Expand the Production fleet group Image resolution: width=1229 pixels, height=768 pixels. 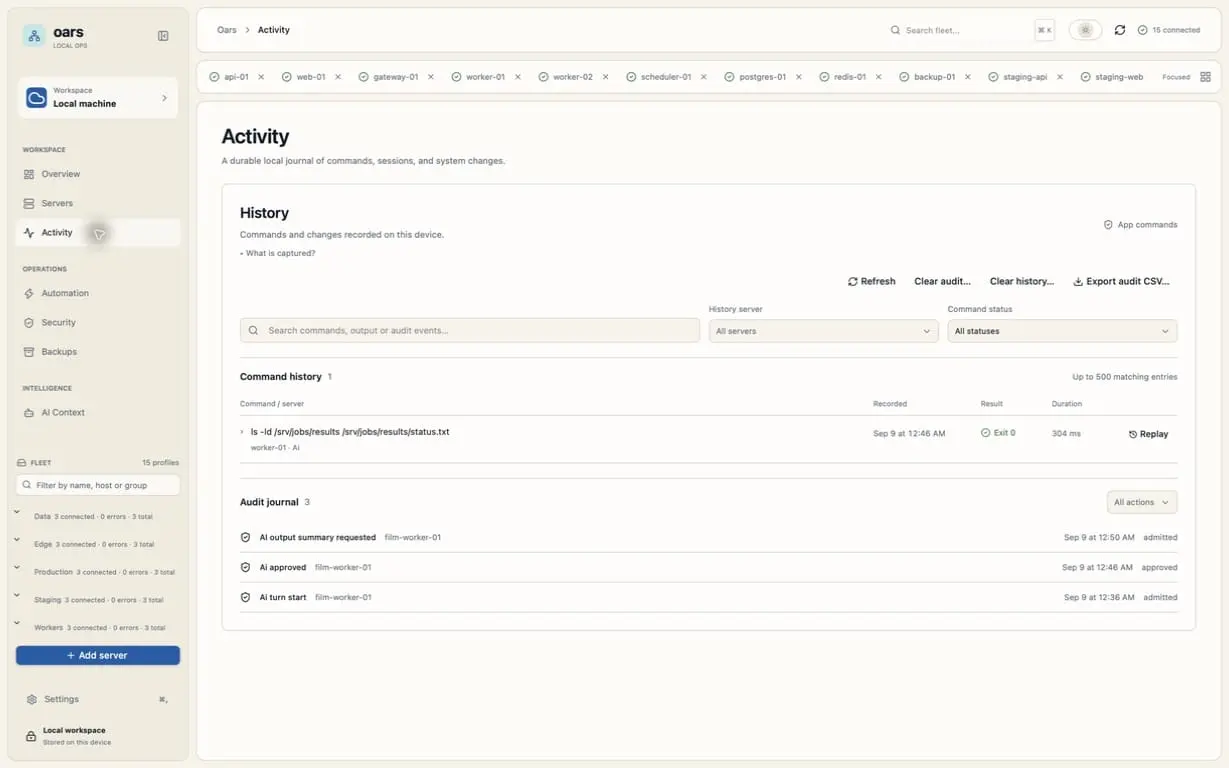point(17,568)
